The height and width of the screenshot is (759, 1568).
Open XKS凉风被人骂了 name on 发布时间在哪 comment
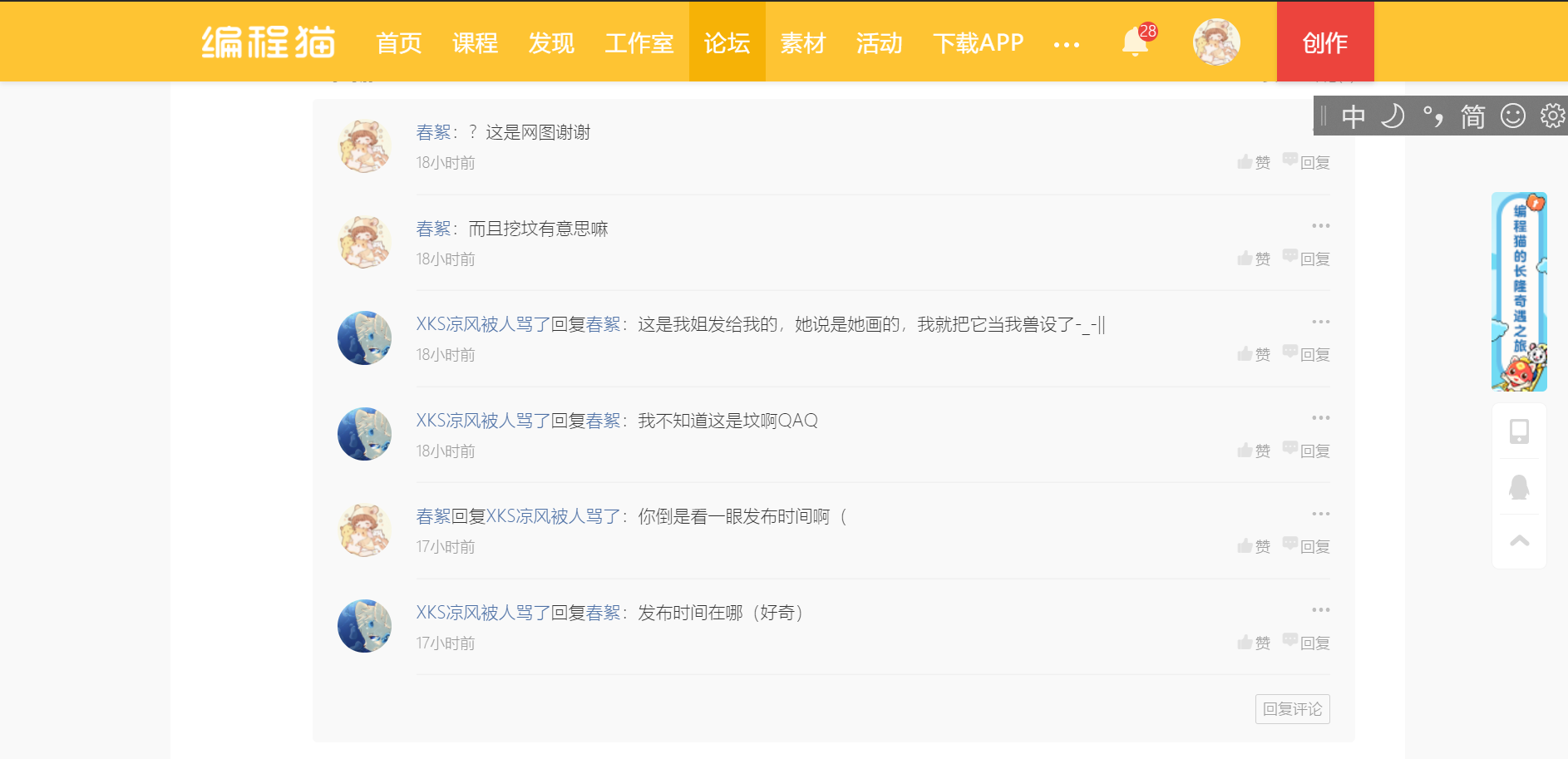pos(483,613)
